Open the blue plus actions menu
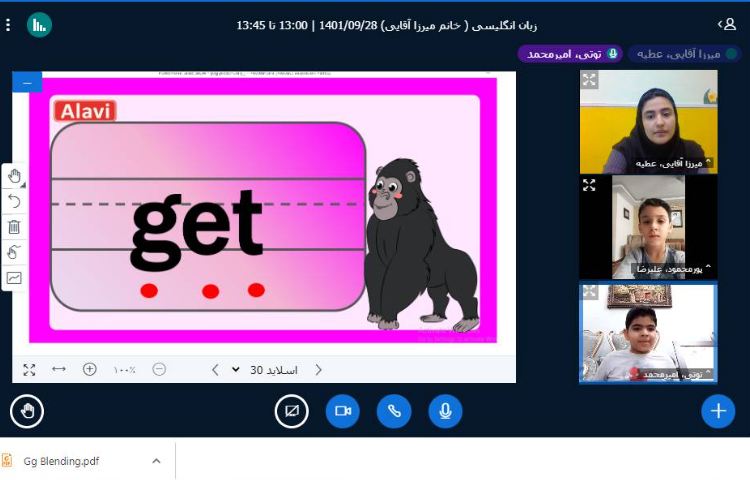This screenshot has height=480, width=750. pos(717,411)
